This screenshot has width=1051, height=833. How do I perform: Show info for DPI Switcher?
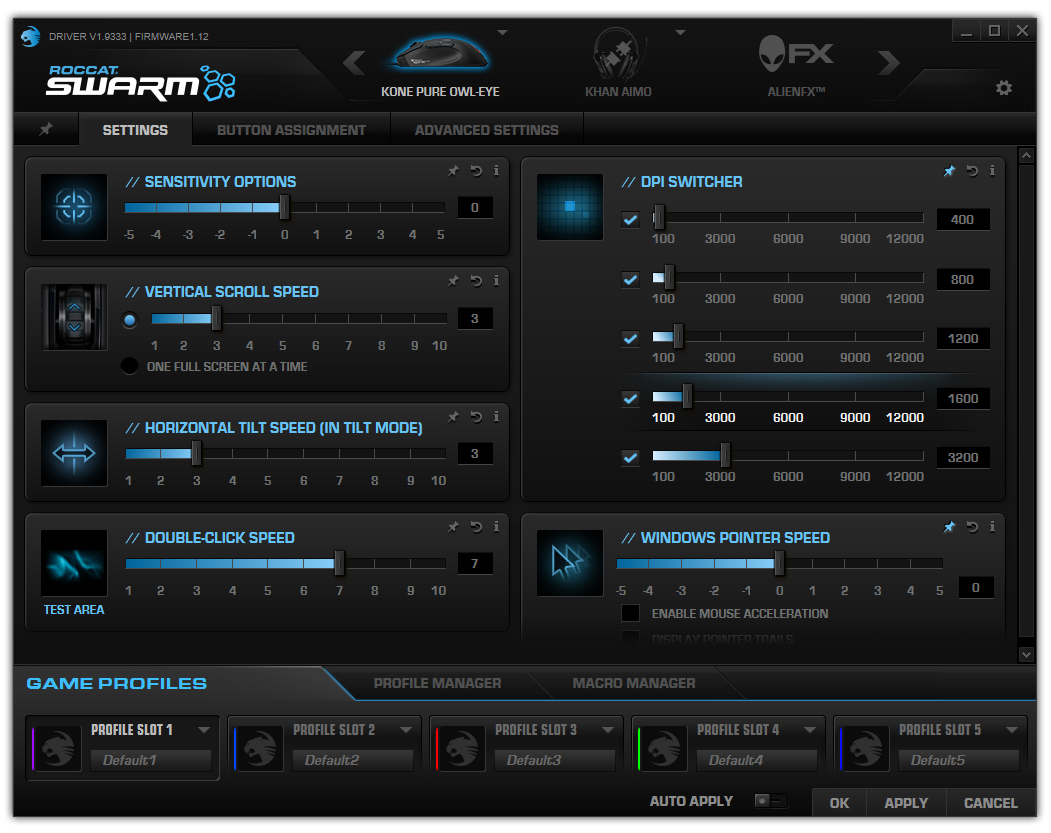click(992, 171)
